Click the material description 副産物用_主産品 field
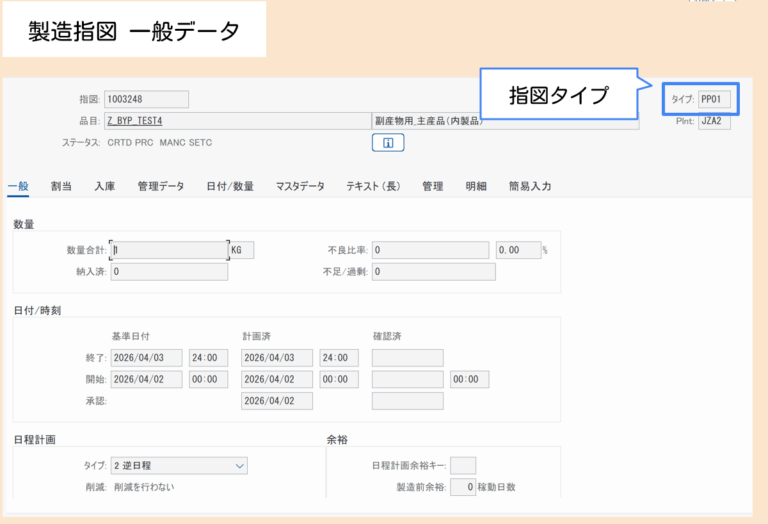The width and height of the screenshot is (768, 524). pyautogui.click(x=505, y=121)
